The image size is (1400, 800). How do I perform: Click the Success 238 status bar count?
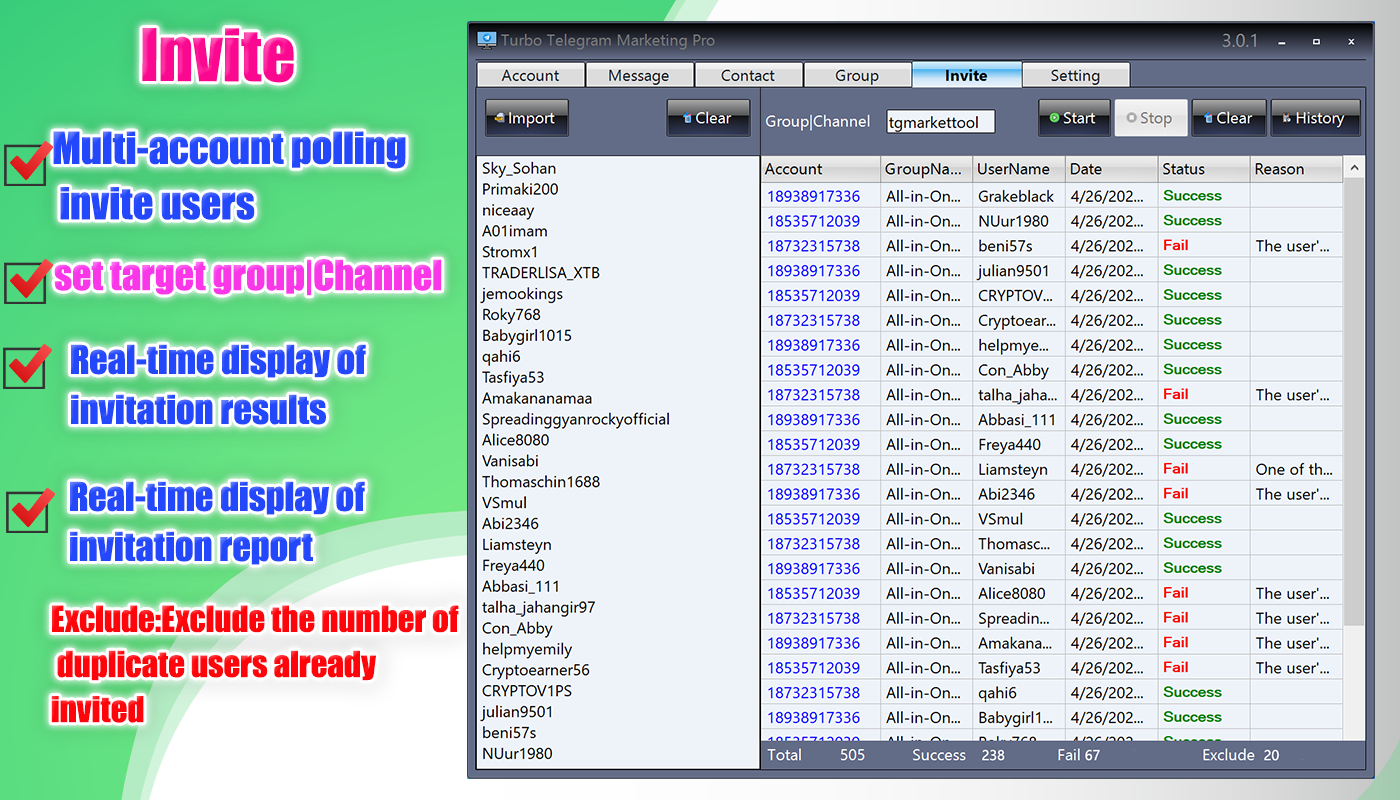click(x=958, y=755)
